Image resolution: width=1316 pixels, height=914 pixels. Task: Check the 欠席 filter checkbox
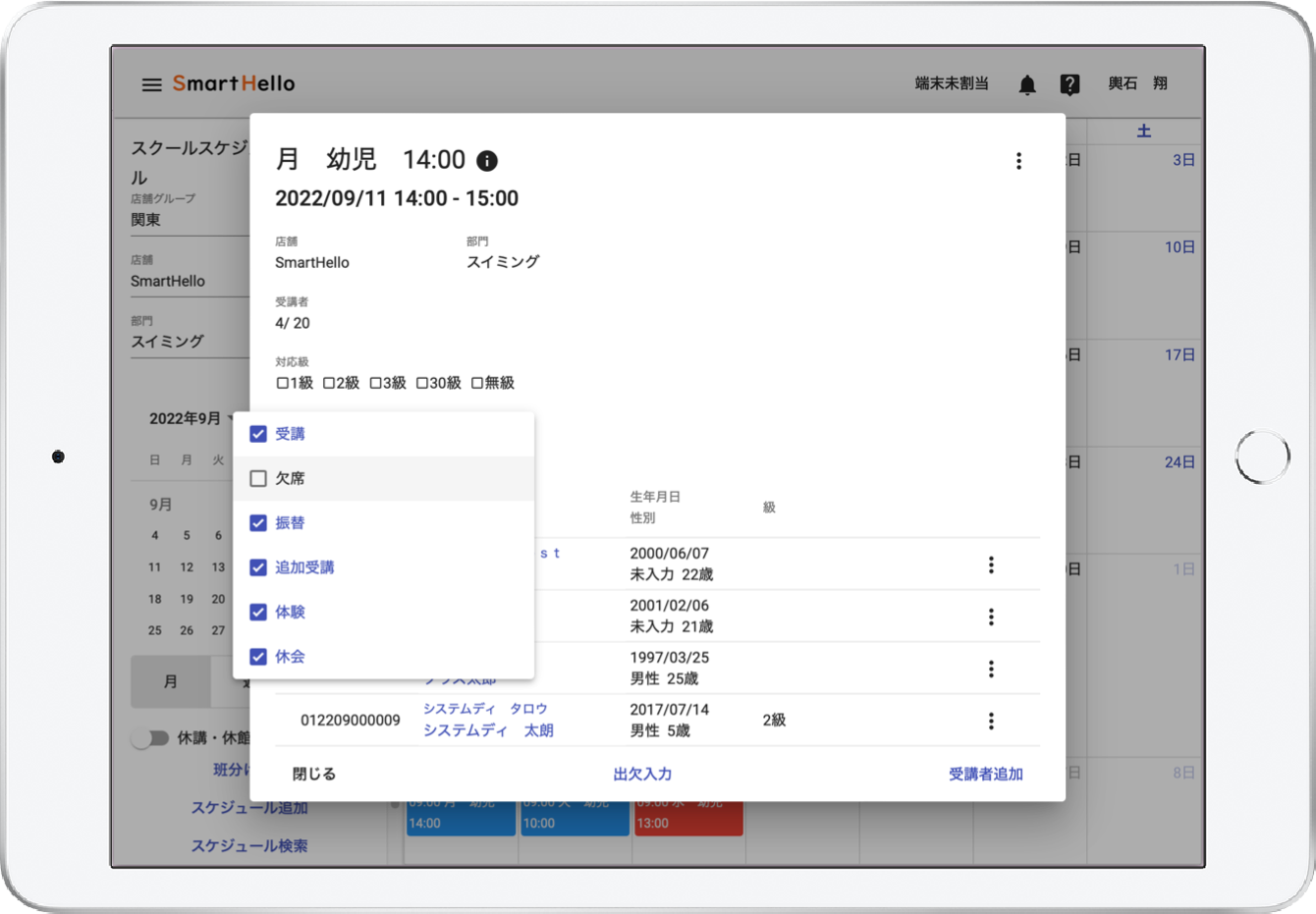[258, 478]
